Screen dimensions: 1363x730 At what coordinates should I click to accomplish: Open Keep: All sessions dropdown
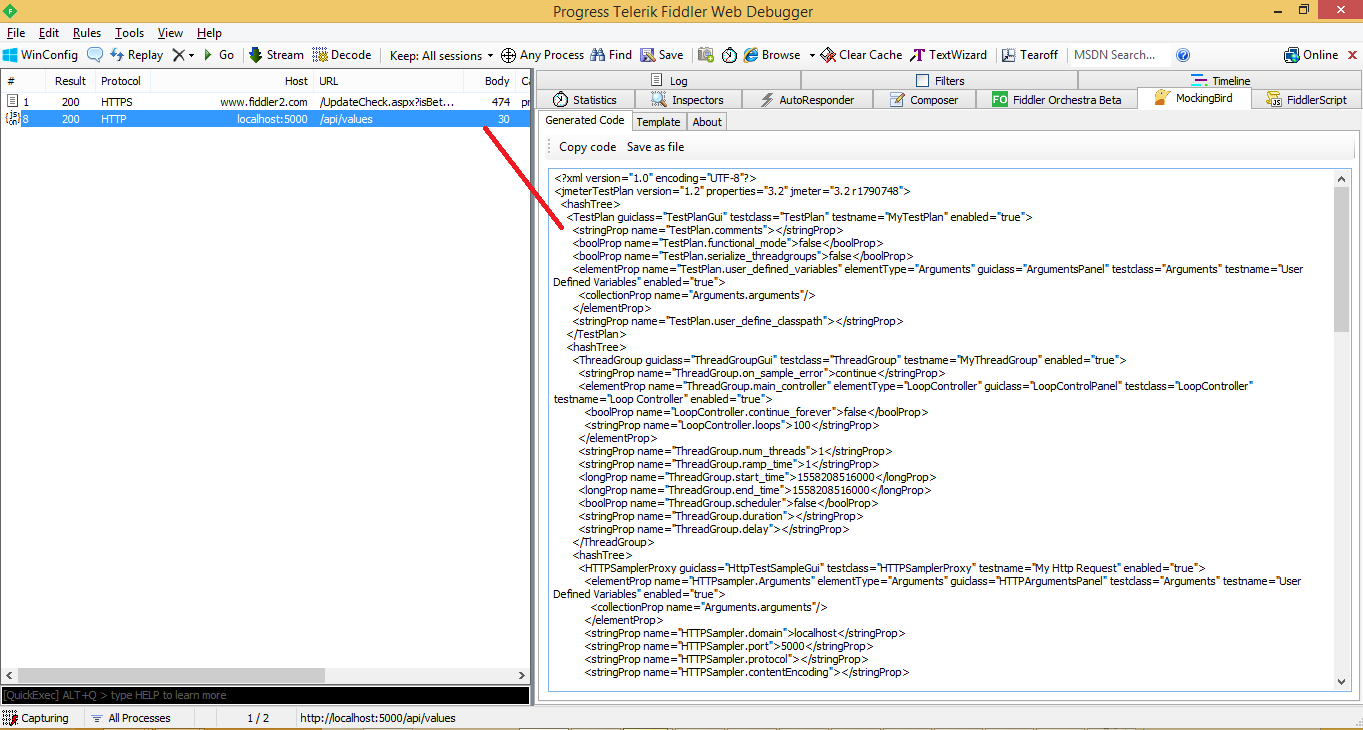click(x=442, y=55)
